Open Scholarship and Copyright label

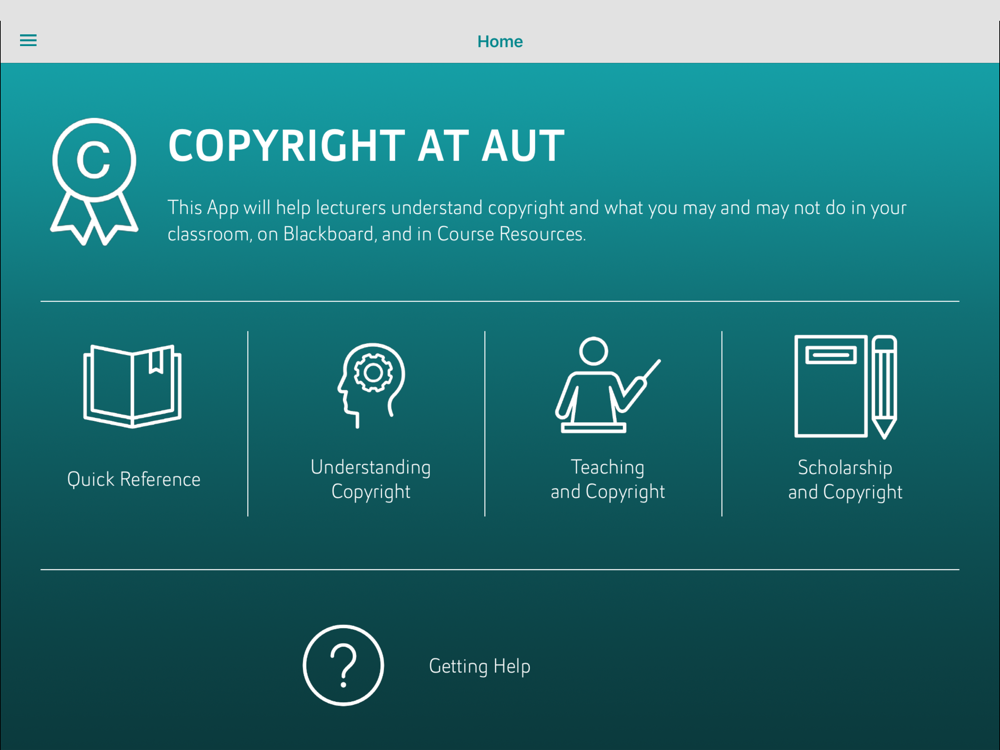(x=845, y=480)
